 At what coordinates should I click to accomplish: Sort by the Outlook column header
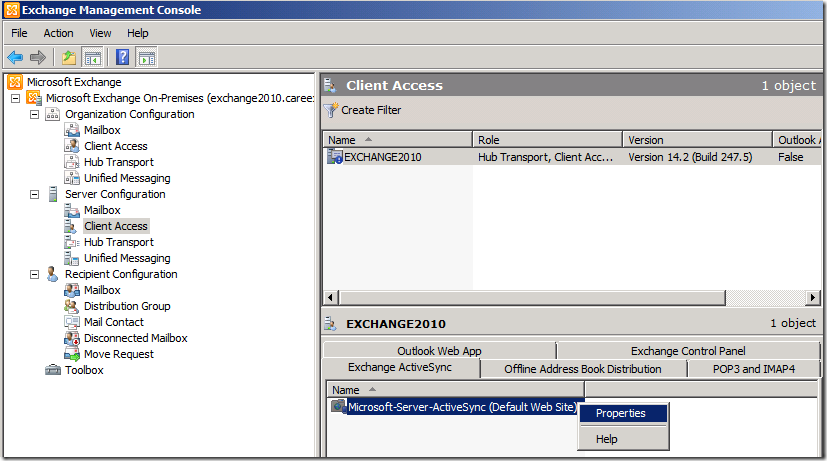coord(797,140)
